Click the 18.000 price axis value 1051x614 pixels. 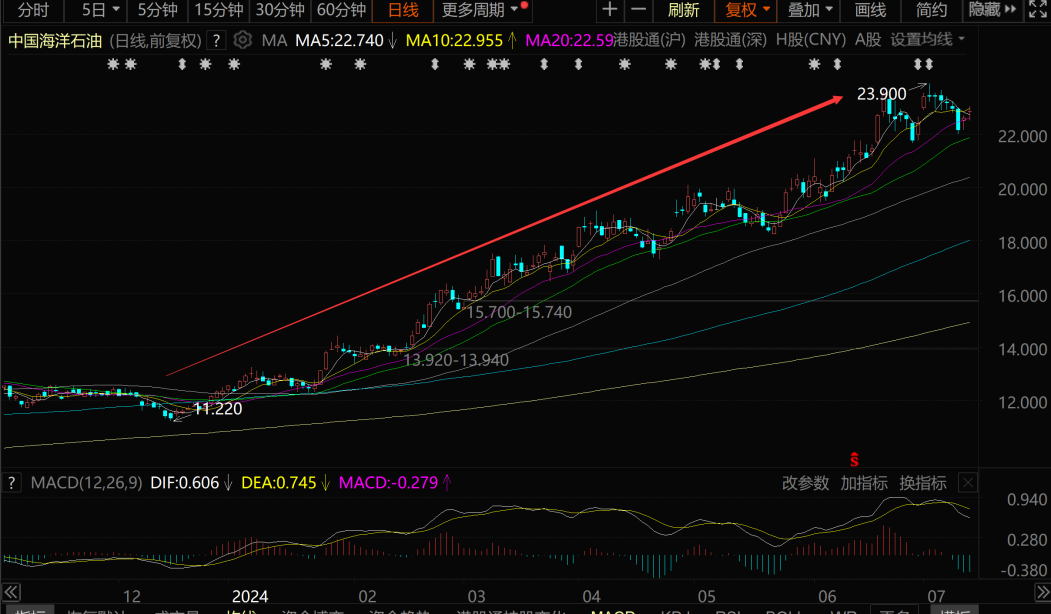[1022, 243]
